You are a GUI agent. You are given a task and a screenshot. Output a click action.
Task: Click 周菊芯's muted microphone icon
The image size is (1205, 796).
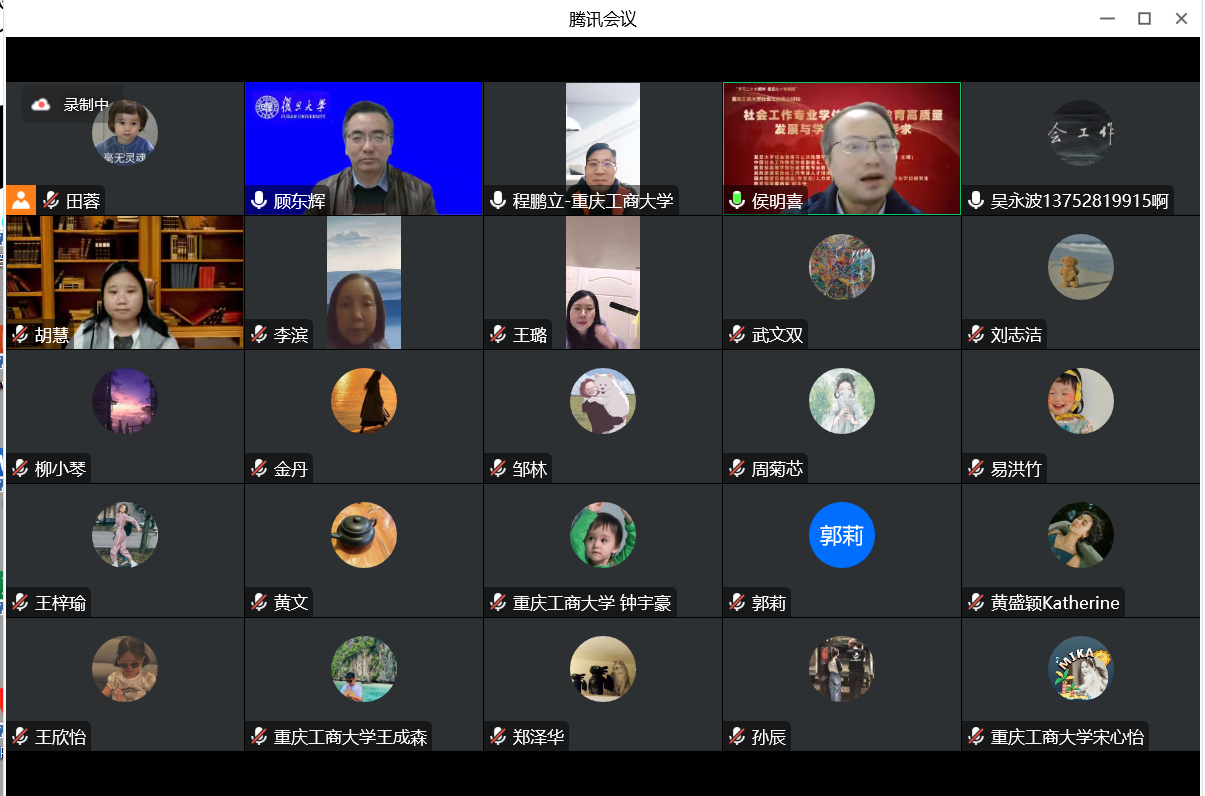pos(736,467)
